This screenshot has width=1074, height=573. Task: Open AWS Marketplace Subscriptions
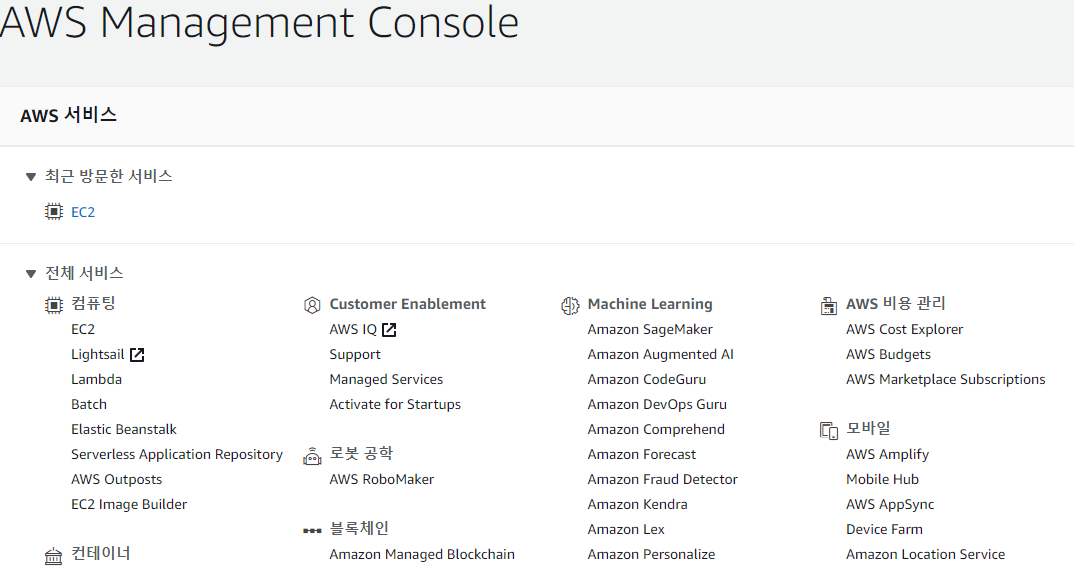(945, 379)
